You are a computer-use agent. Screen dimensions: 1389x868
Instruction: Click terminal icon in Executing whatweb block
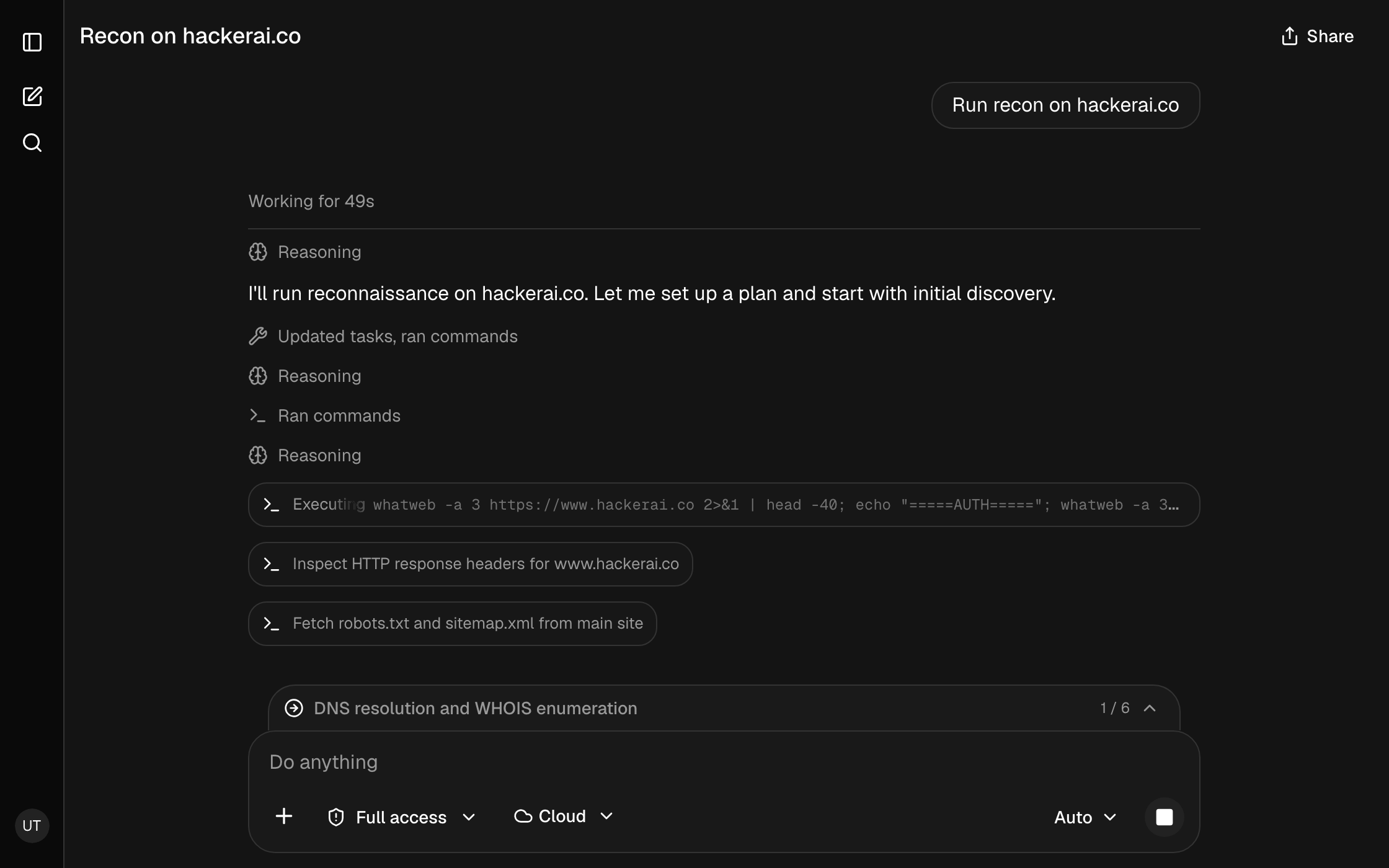[271, 505]
